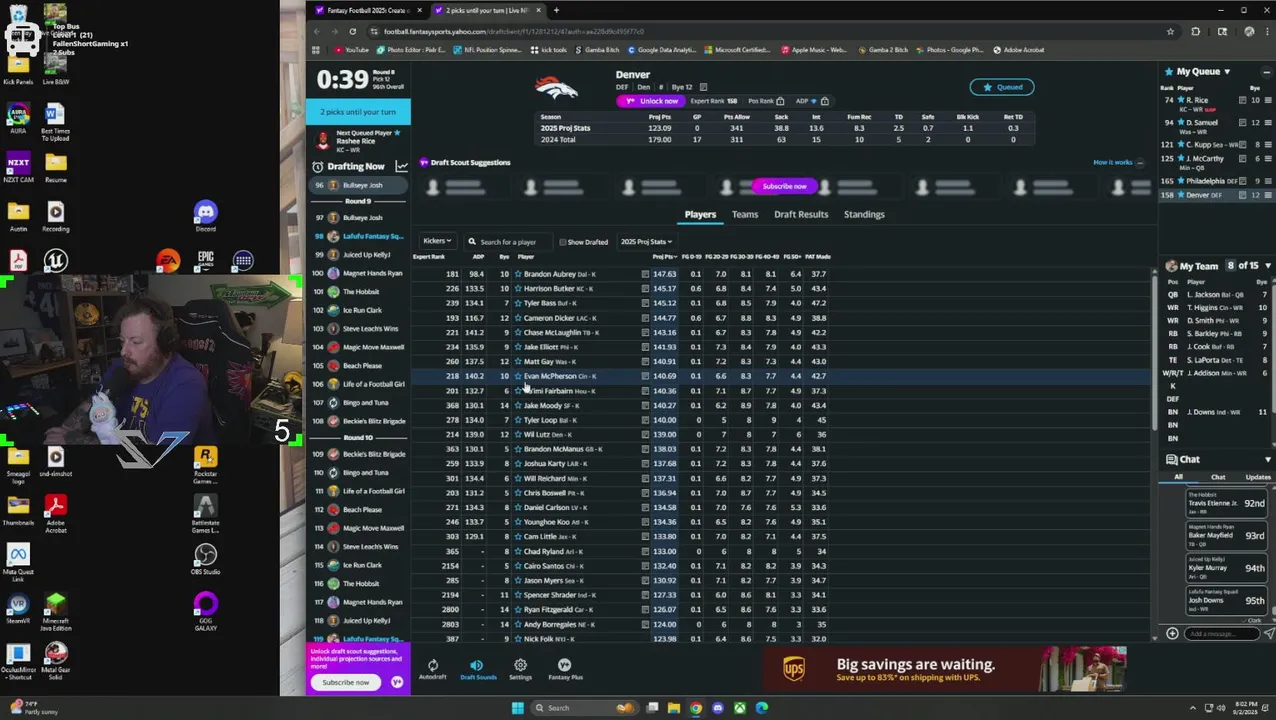Open R. Rice notes icon in queue
The height and width of the screenshot is (720, 1276).
click(1243, 100)
